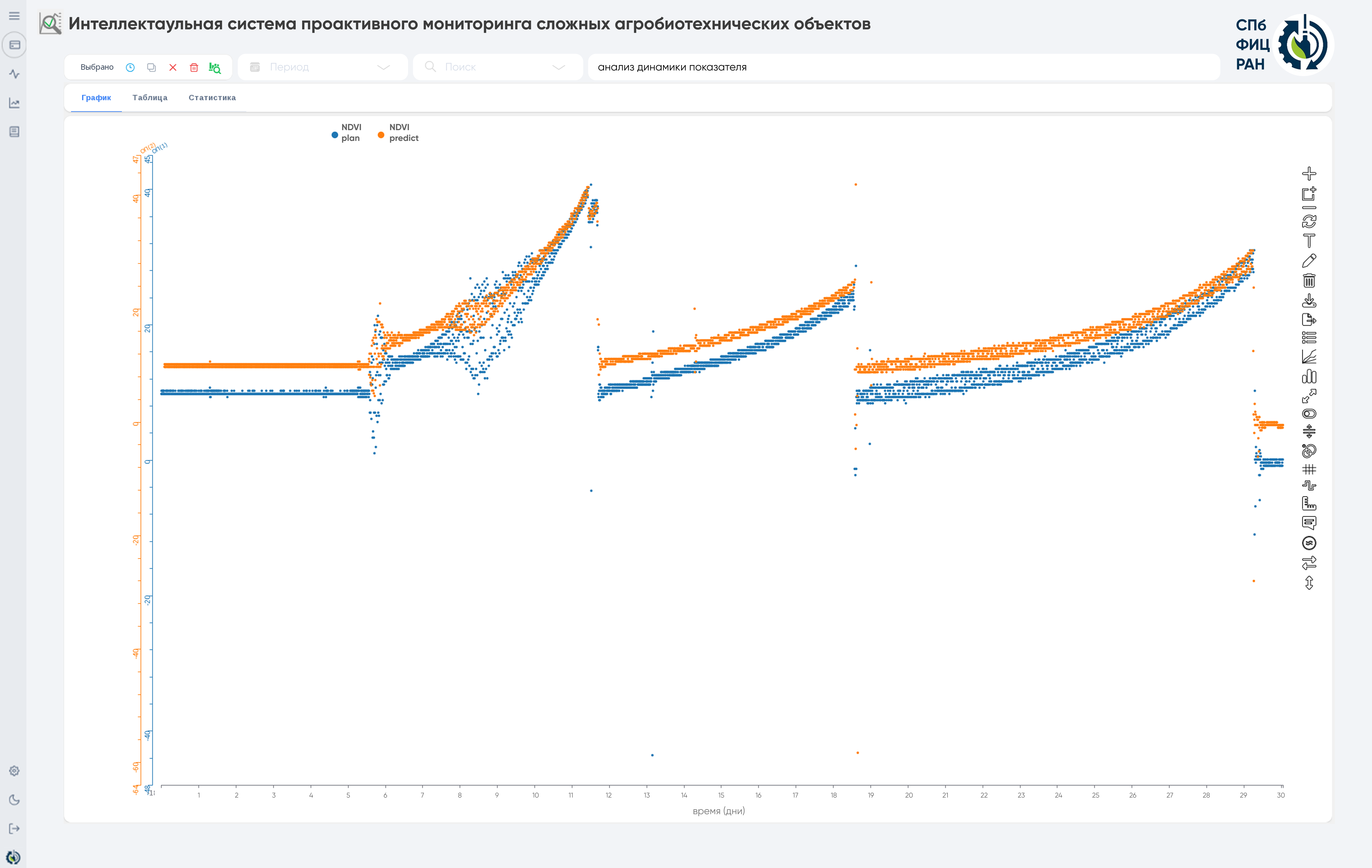Click the copy icon in the selection toolbar
Screen dimensions: 1372x868
(151, 67)
